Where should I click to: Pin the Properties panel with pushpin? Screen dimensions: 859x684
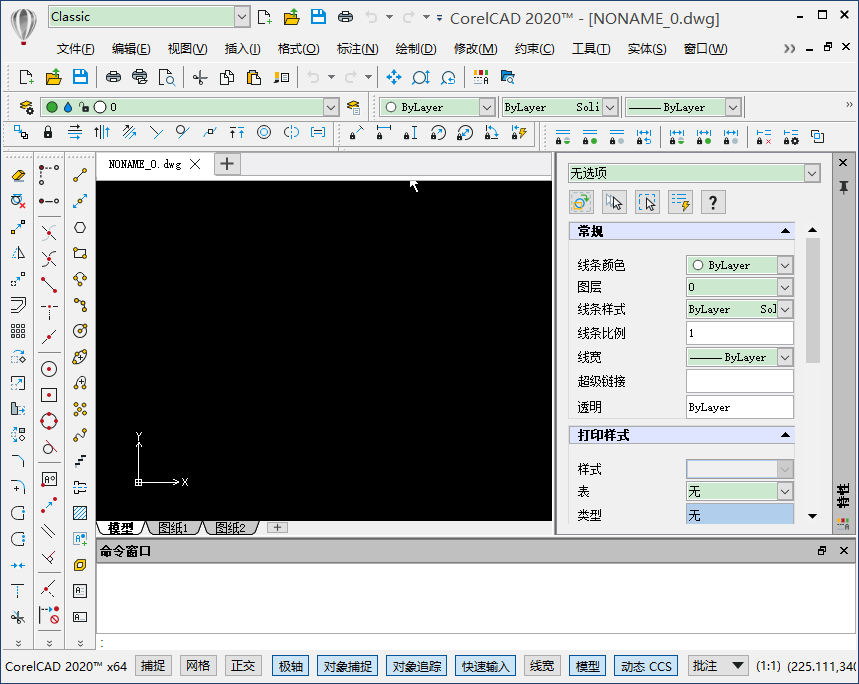point(844,187)
